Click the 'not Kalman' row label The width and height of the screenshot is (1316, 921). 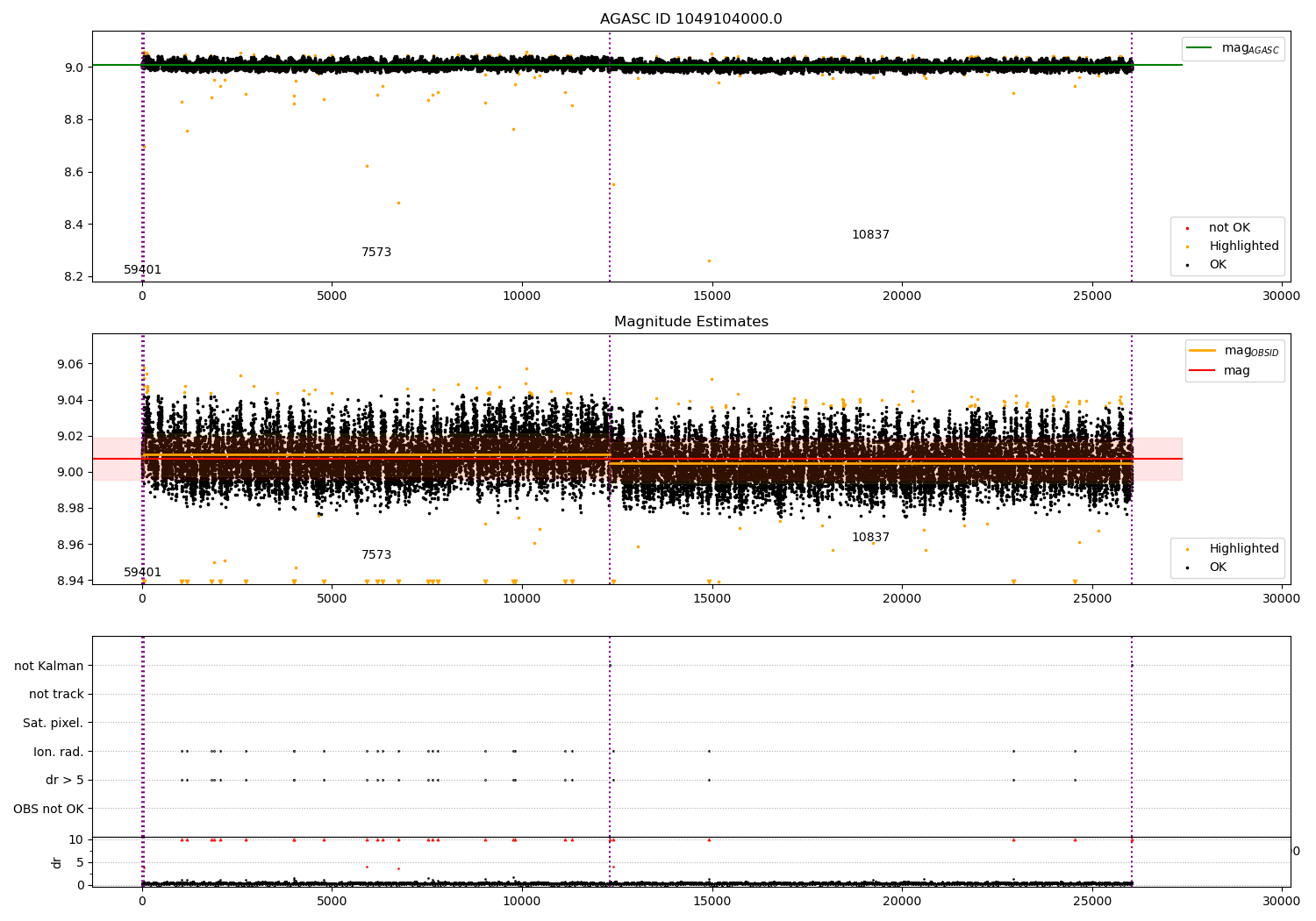49,666
